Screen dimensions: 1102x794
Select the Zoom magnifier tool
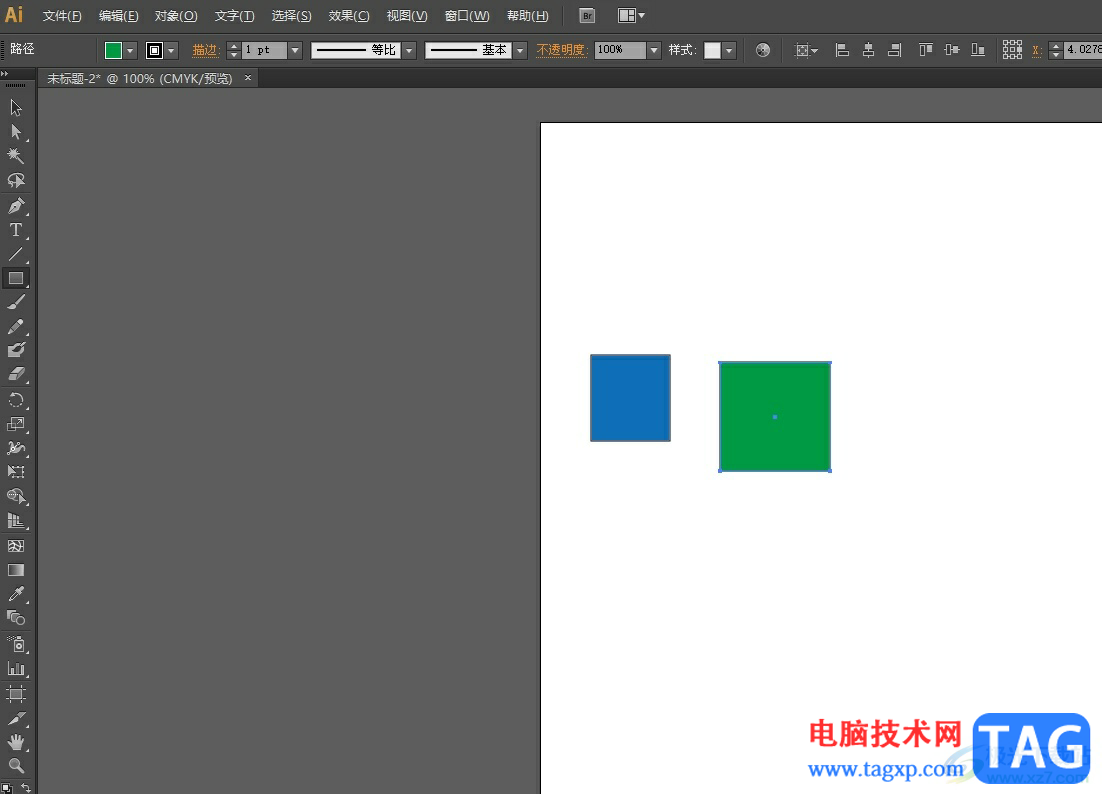16,766
